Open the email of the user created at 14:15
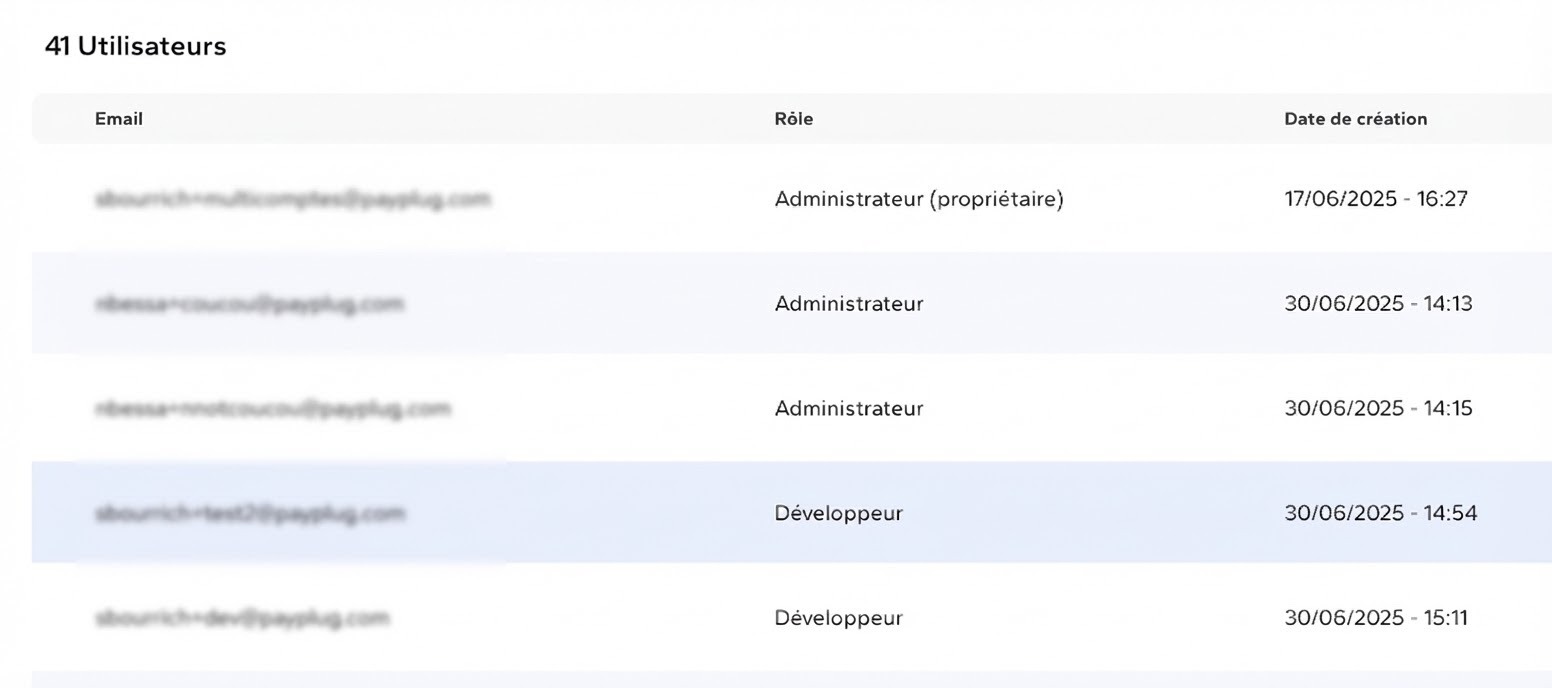This screenshot has width=1552, height=688. click(x=272, y=409)
